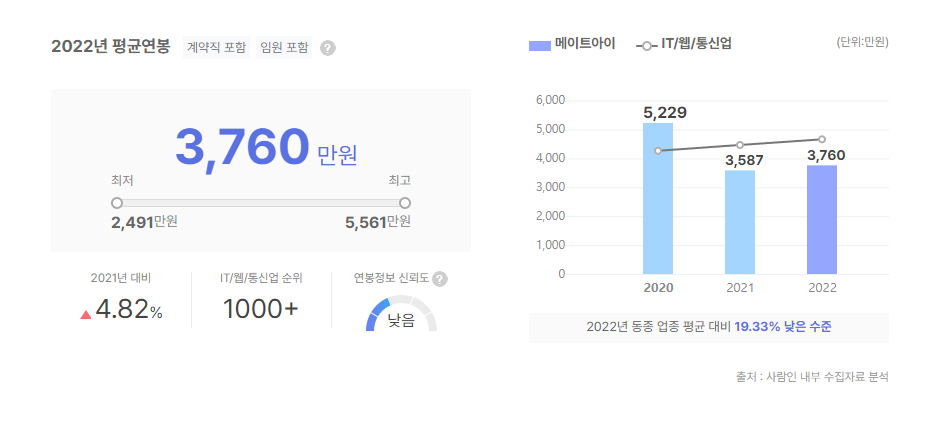Click the 2021 bar labeled 3,587

740,222
